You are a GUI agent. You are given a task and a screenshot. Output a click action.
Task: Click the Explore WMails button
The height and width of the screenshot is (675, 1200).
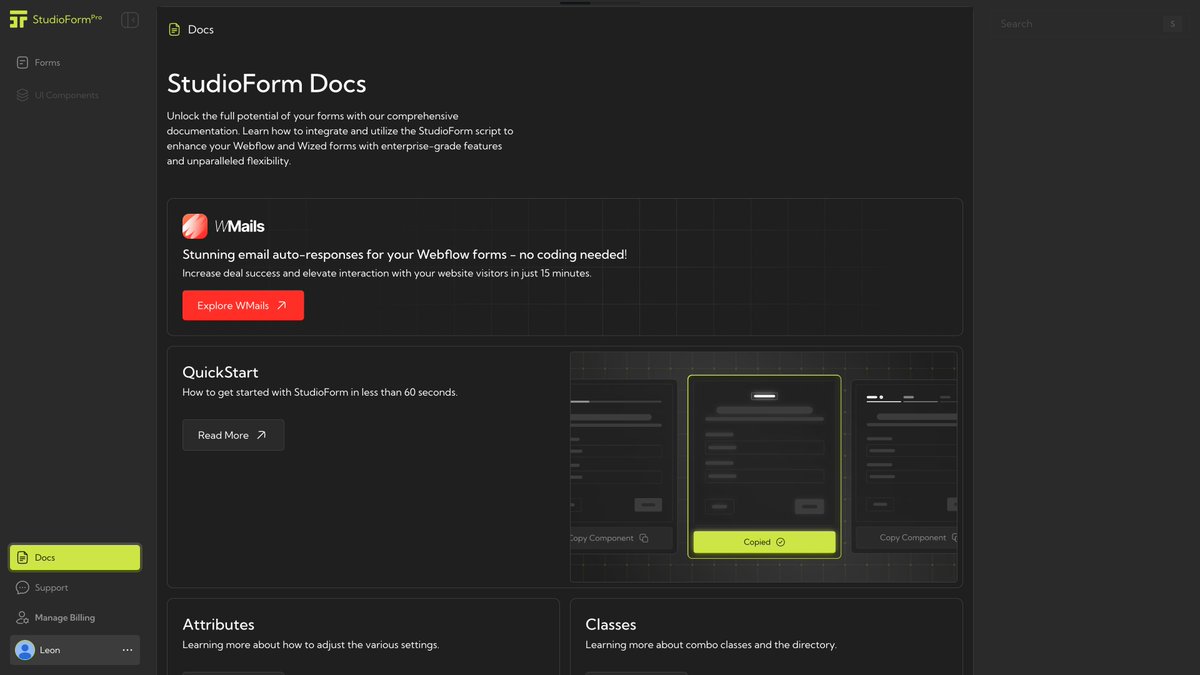(x=243, y=306)
